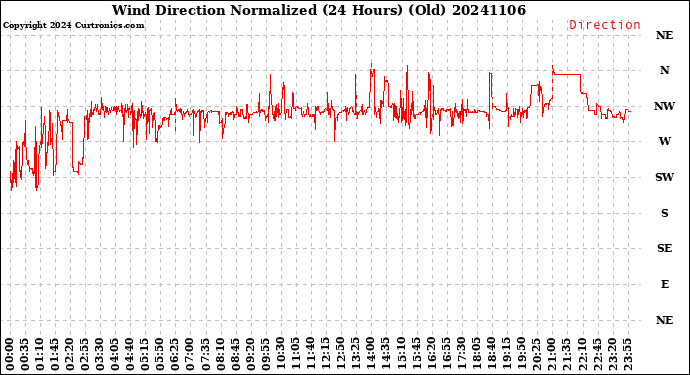
Task: Click the '09:55' time axis label
Action: (x=265, y=354)
